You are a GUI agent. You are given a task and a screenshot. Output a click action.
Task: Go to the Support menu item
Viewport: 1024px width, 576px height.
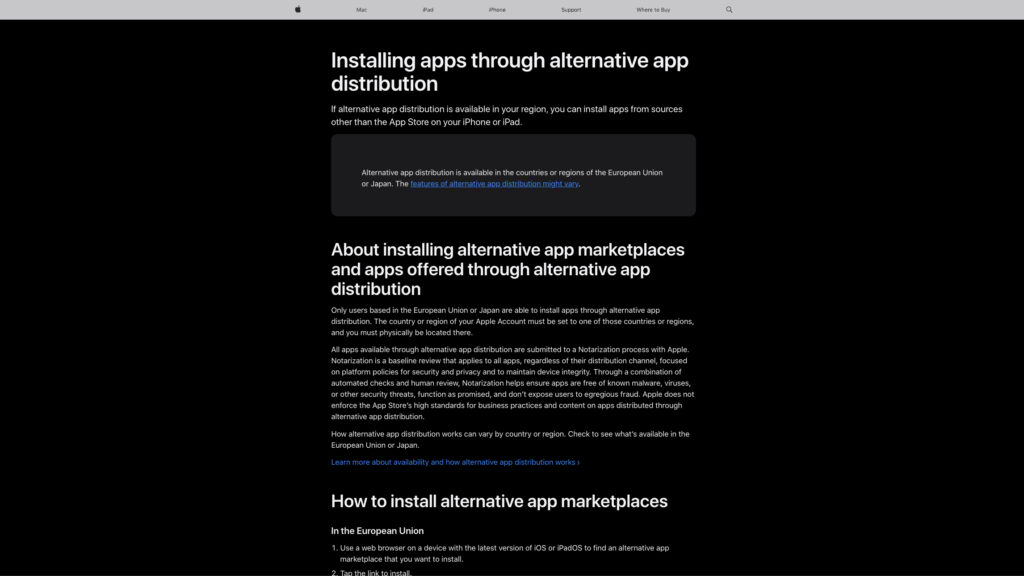(x=571, y=9)
